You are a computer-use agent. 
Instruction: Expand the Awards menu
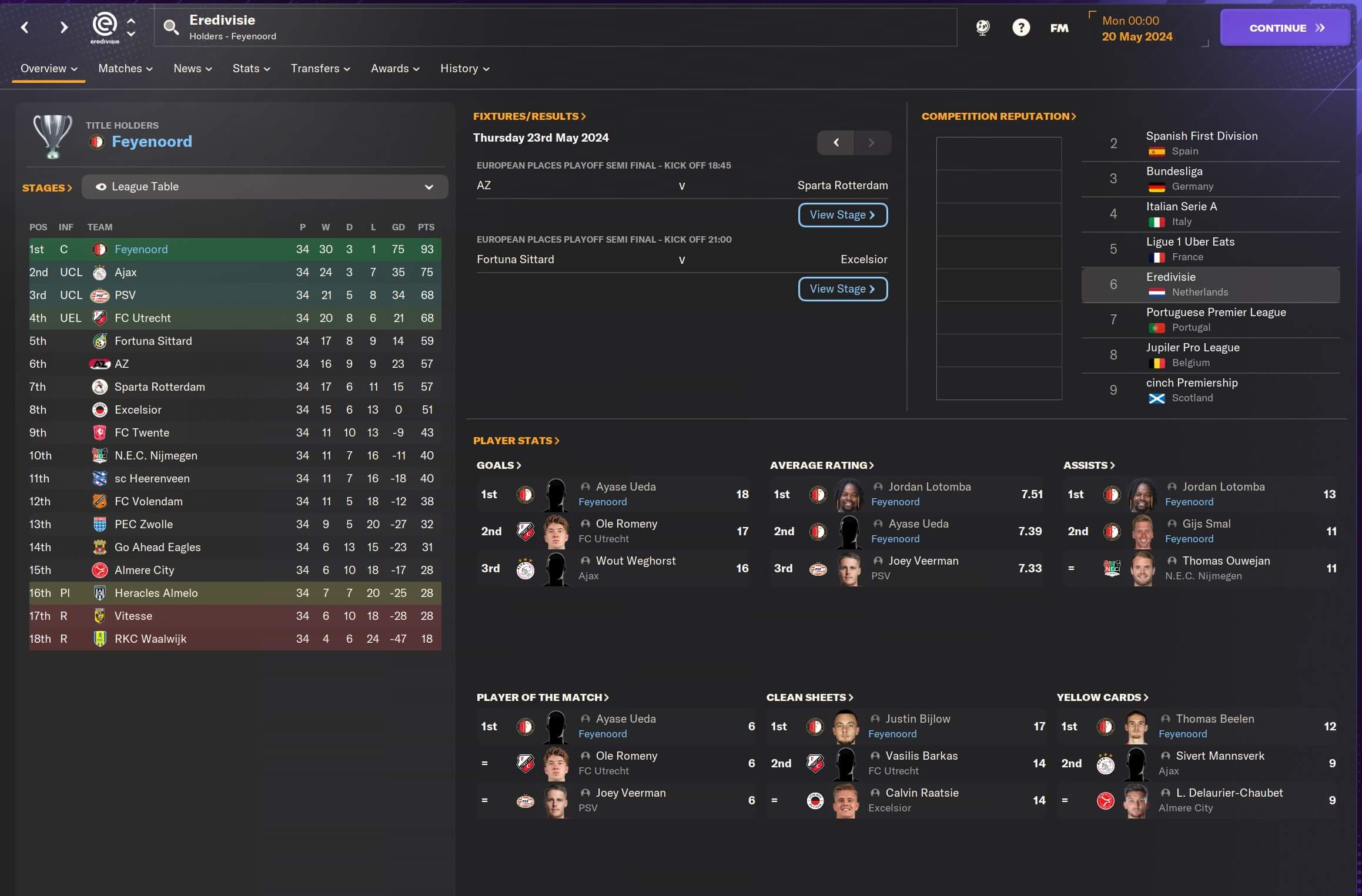click(395, 69)
